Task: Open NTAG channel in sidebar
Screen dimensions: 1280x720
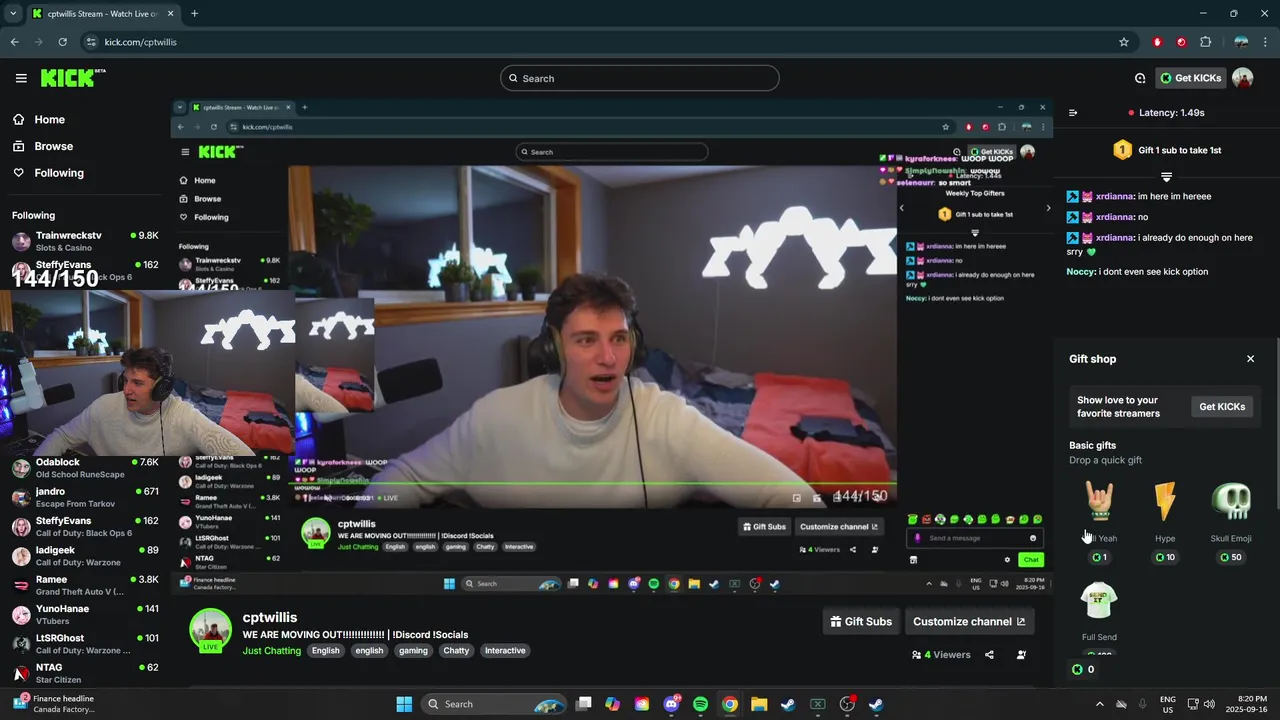Action: [x=85, y=672]
